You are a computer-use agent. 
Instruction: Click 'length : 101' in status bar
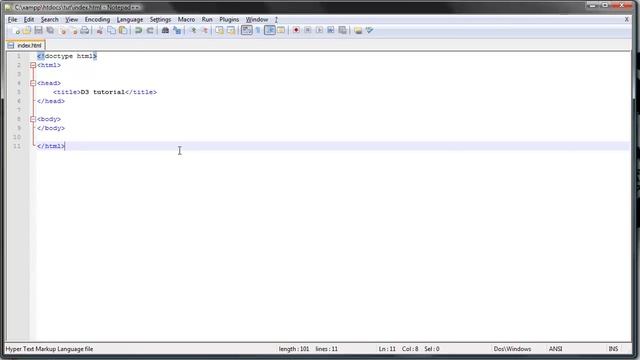click(294, 349)
